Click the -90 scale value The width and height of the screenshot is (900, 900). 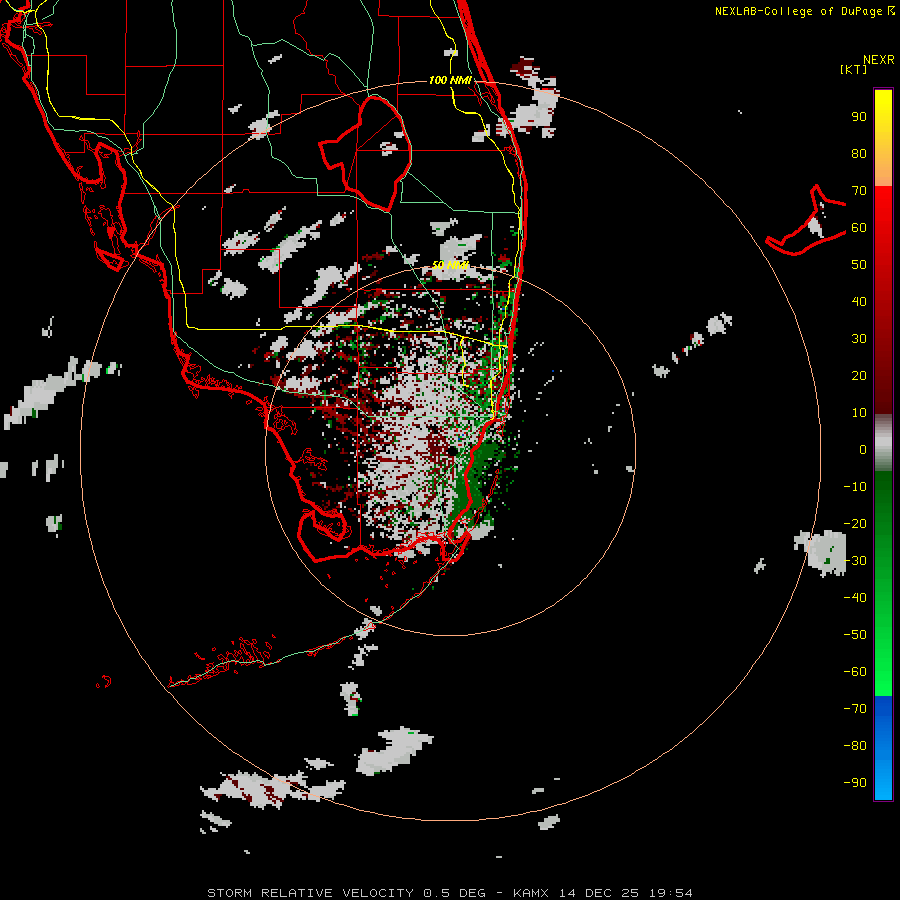(x=855, y=783)
